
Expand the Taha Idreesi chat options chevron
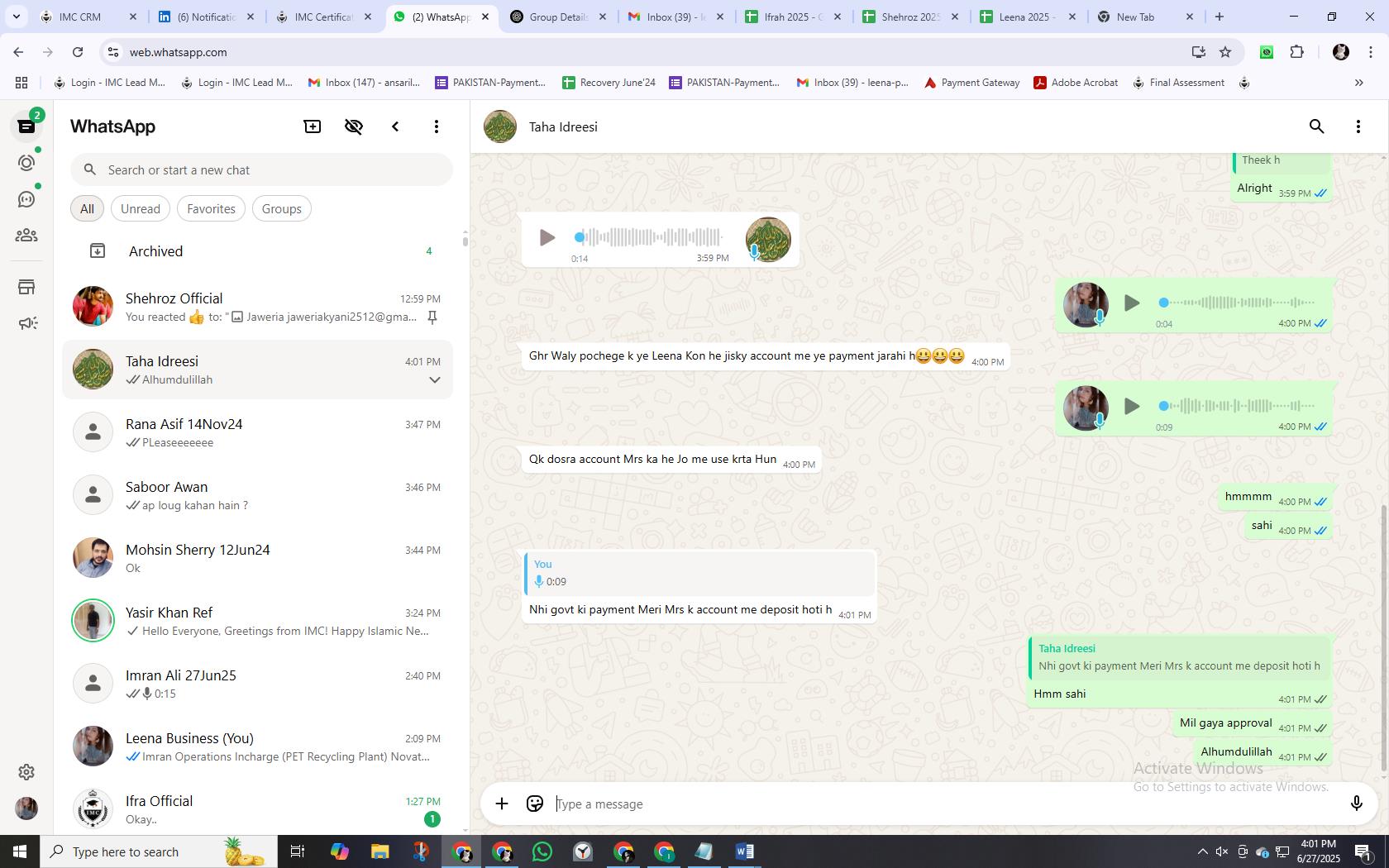pyautogui.click(x=434, y=380)
